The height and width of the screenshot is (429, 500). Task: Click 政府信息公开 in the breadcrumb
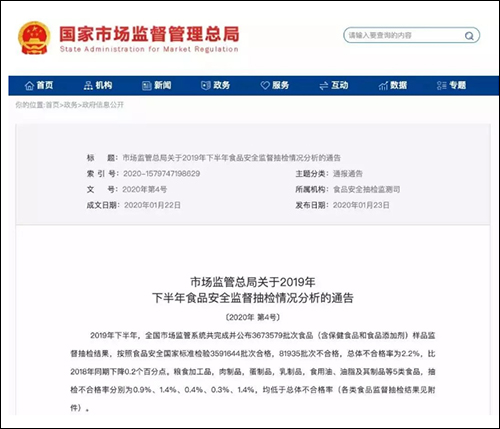pyautogui.click(x=103, y=105)
